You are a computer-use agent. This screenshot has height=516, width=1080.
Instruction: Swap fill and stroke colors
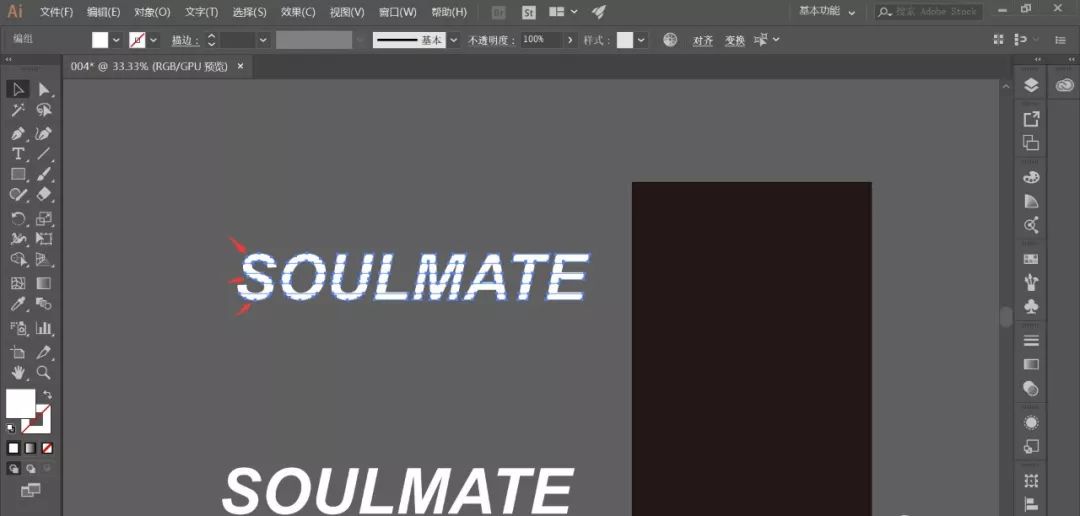pyautogui.click(x=47, y=395)
